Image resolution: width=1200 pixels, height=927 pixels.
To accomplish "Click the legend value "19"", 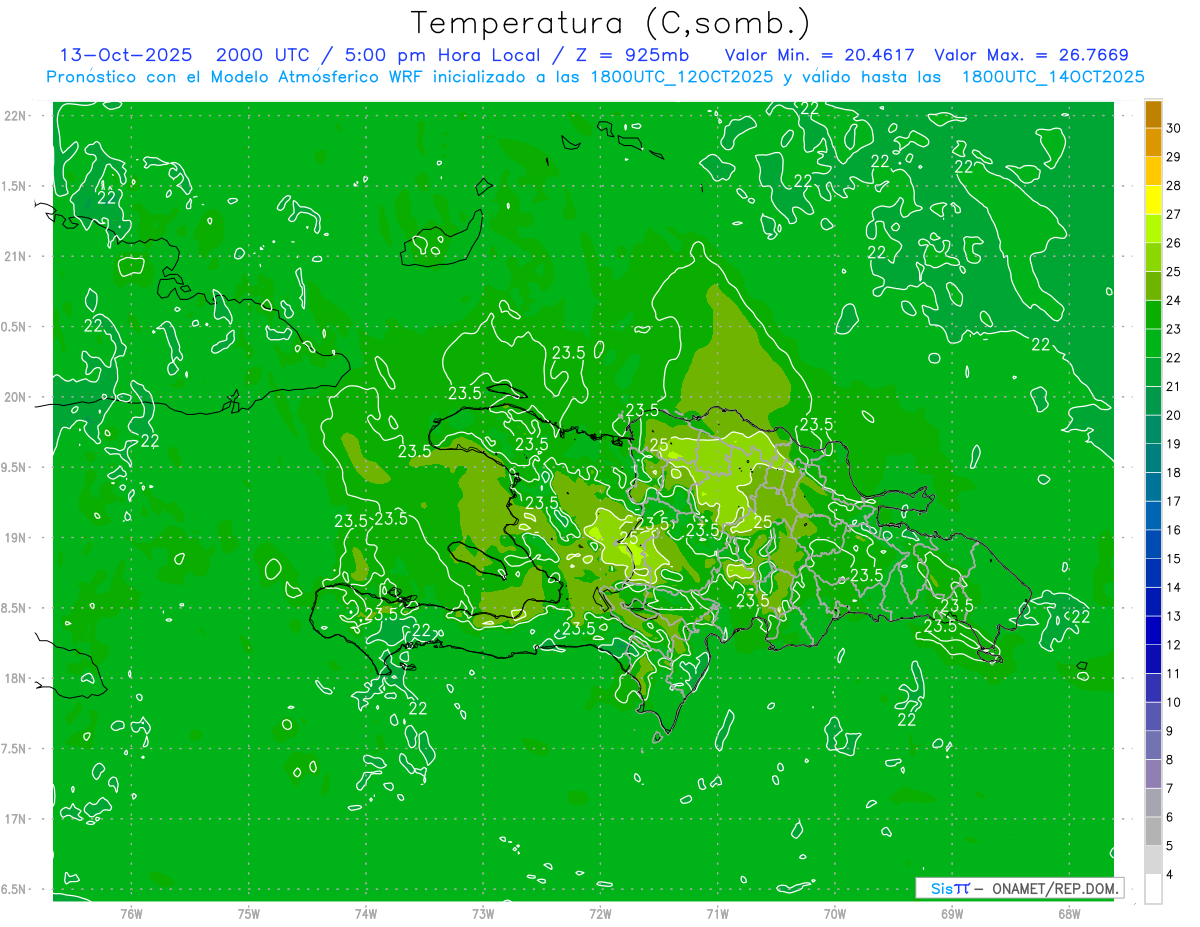I will click(x=1173, y=444).
